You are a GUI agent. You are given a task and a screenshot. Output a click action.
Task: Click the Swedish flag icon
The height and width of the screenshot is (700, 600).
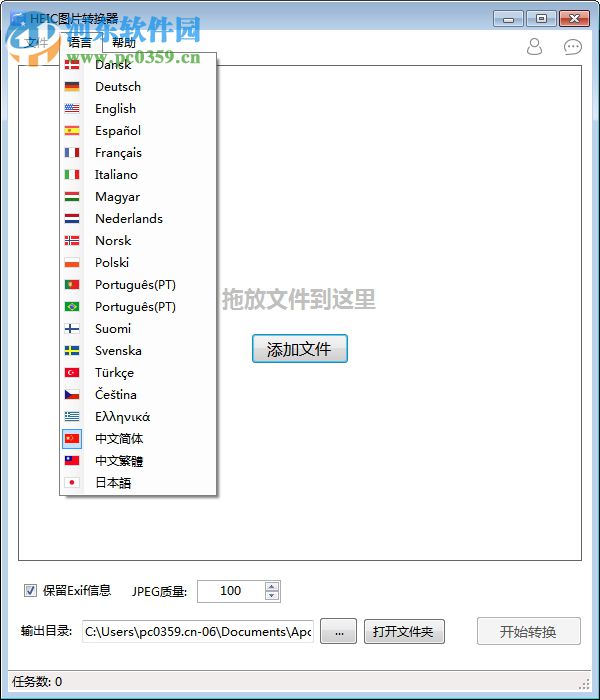(x=72, y=350)
